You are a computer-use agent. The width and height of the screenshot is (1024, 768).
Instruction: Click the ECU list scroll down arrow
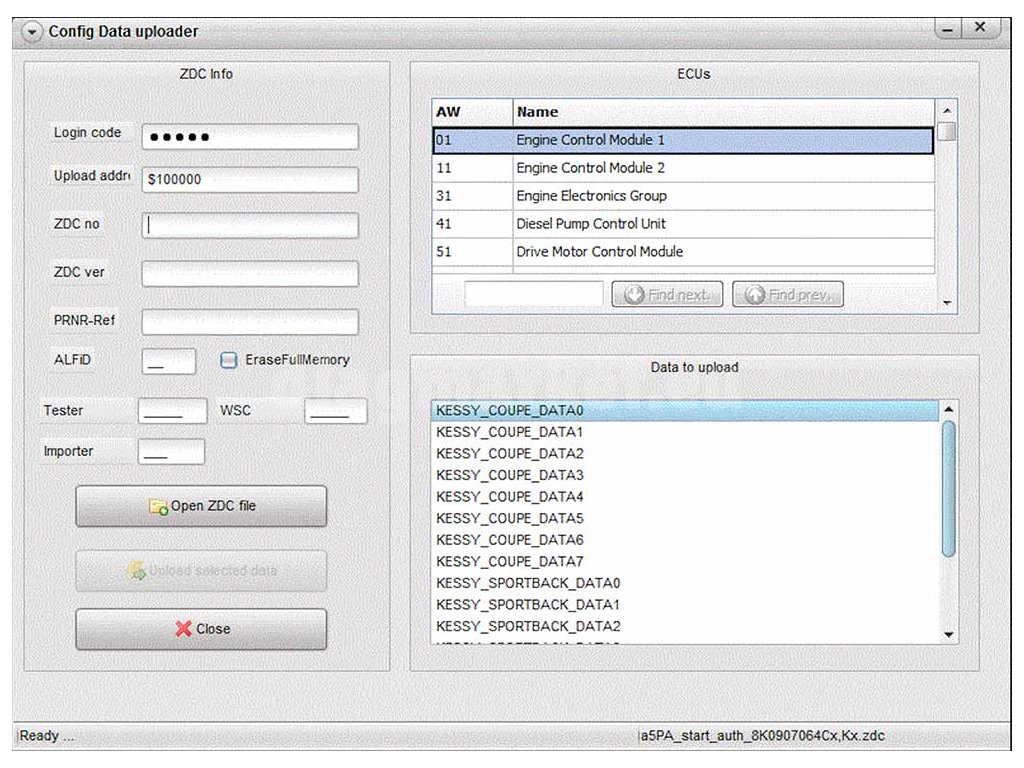click(946, 302)
